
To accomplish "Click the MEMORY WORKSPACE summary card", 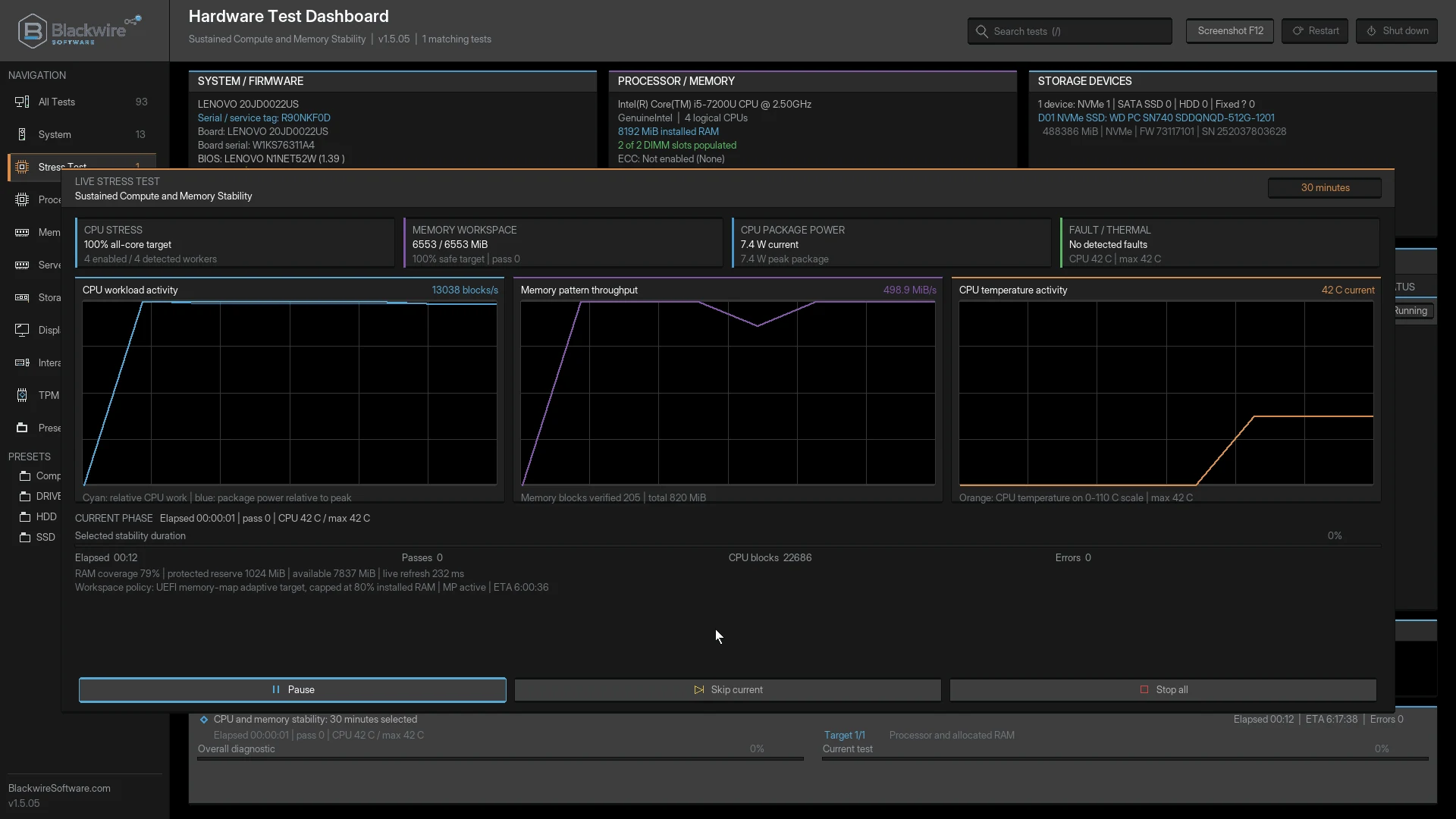I will pos(563,243).
